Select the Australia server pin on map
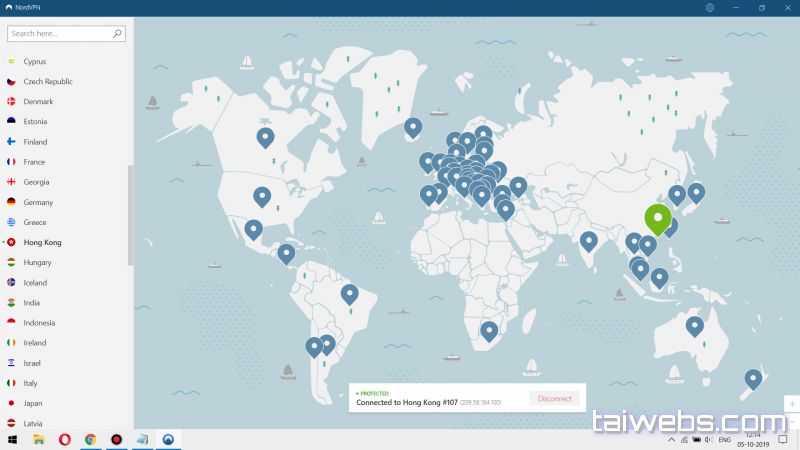 (694, 324)
